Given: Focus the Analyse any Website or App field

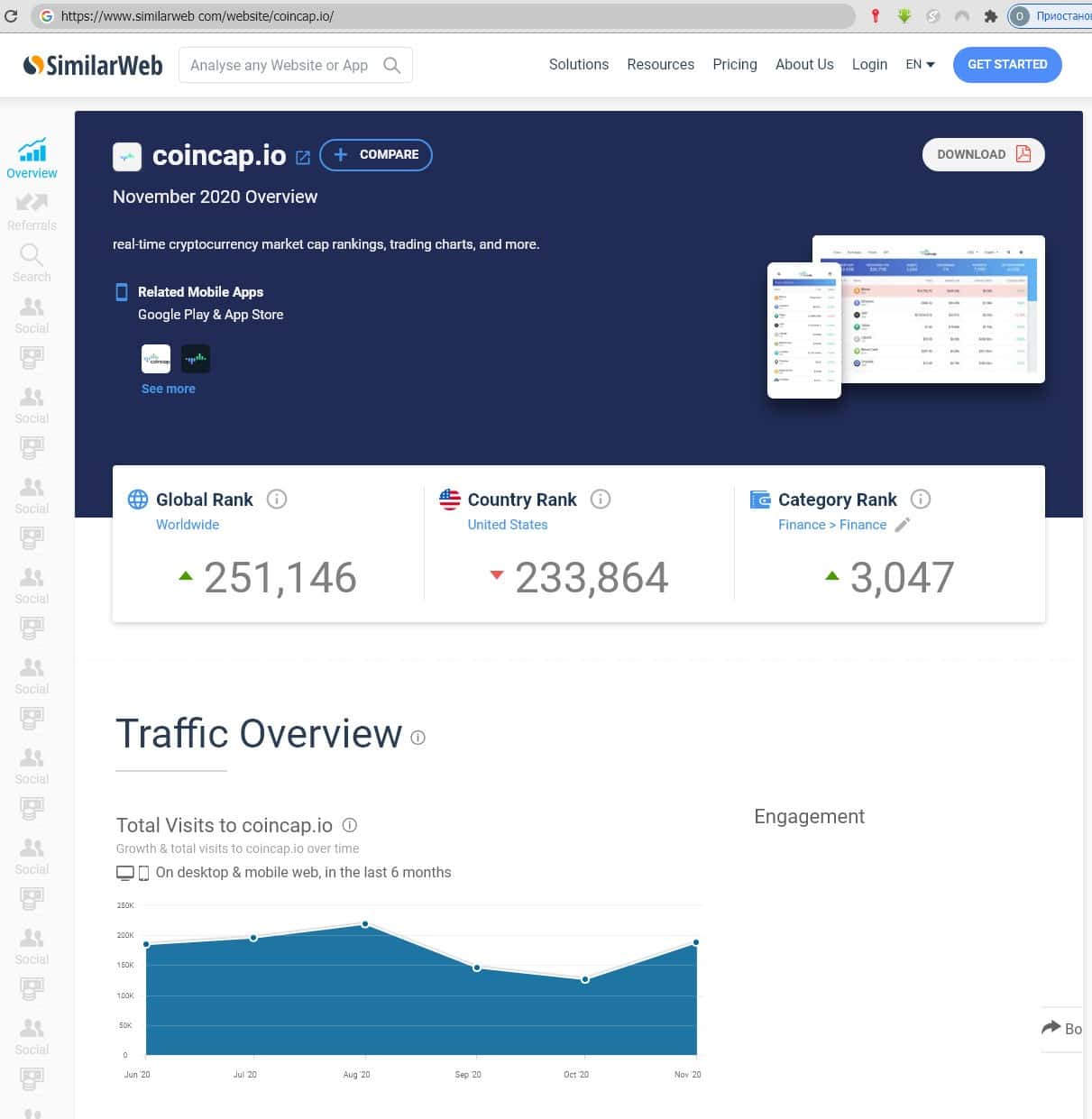Looking at the screenshot, I should click(x=295, y=65).
